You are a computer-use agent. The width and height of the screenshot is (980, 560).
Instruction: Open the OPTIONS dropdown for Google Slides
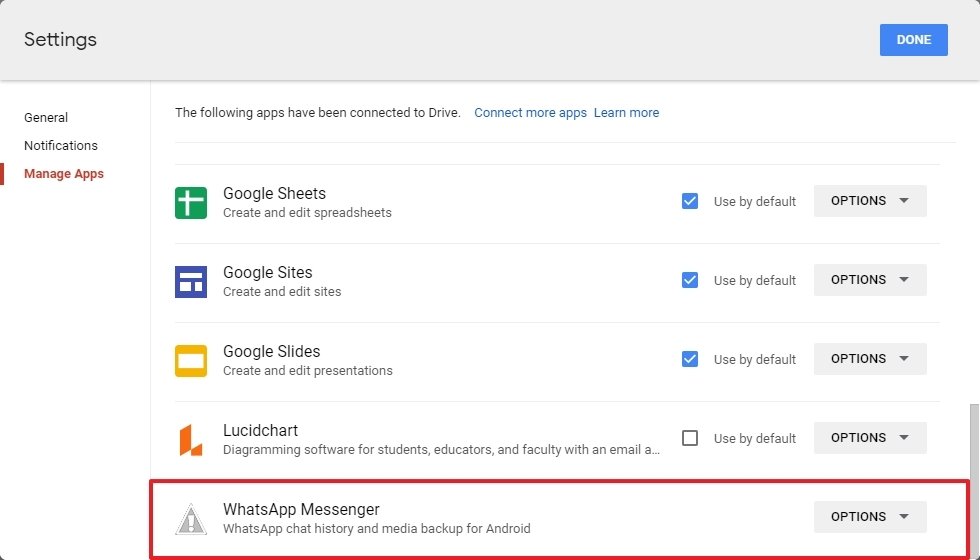click(870, 359)
